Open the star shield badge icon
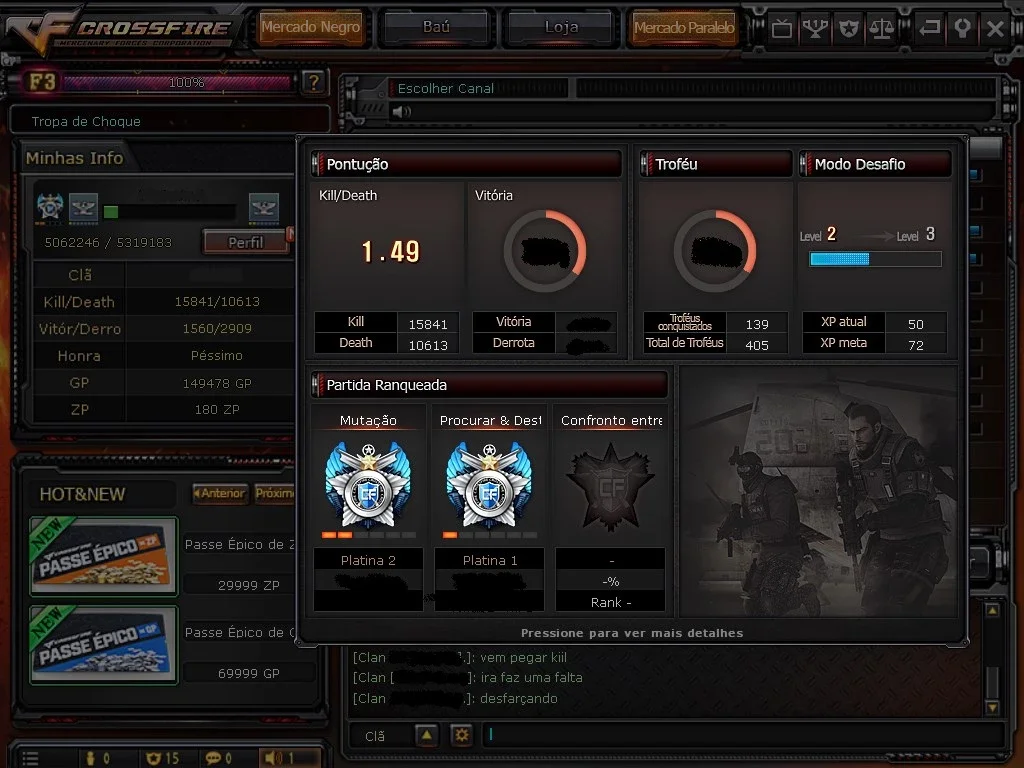 coord(848,29)
